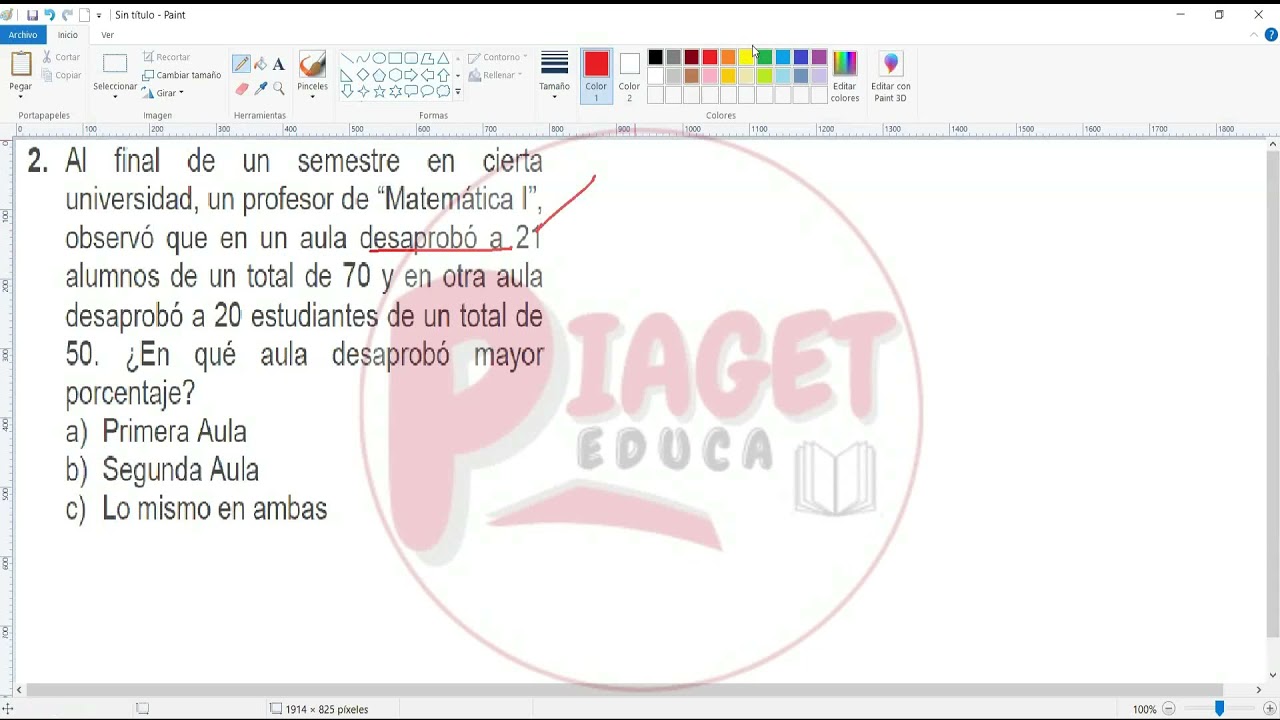Click the Copiar button

pos(62,75)
